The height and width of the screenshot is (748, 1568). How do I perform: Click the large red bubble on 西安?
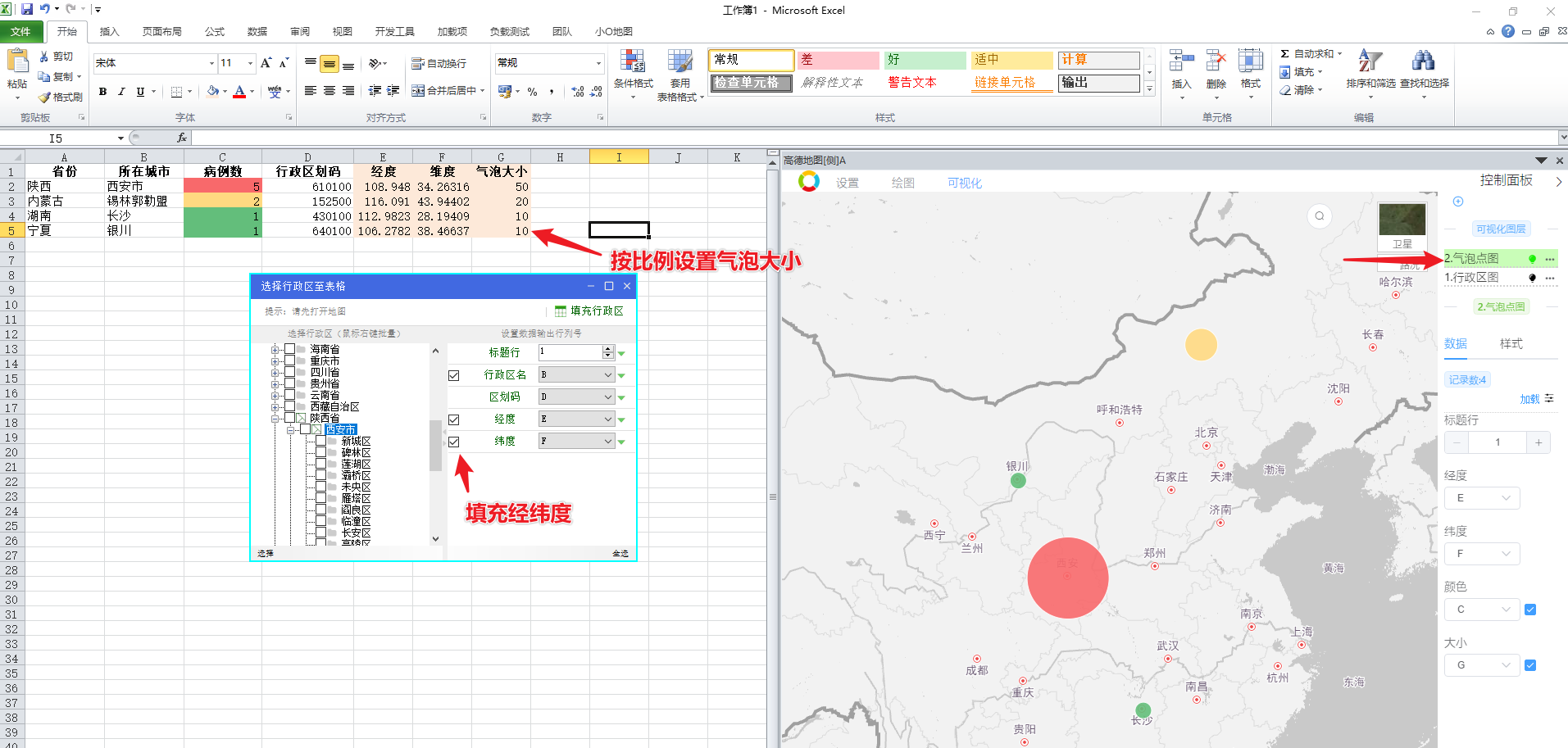1068,578
